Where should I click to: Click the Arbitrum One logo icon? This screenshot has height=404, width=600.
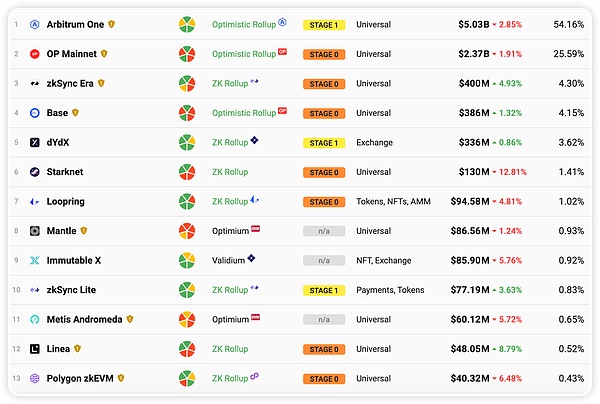click(x=35, y=24)
